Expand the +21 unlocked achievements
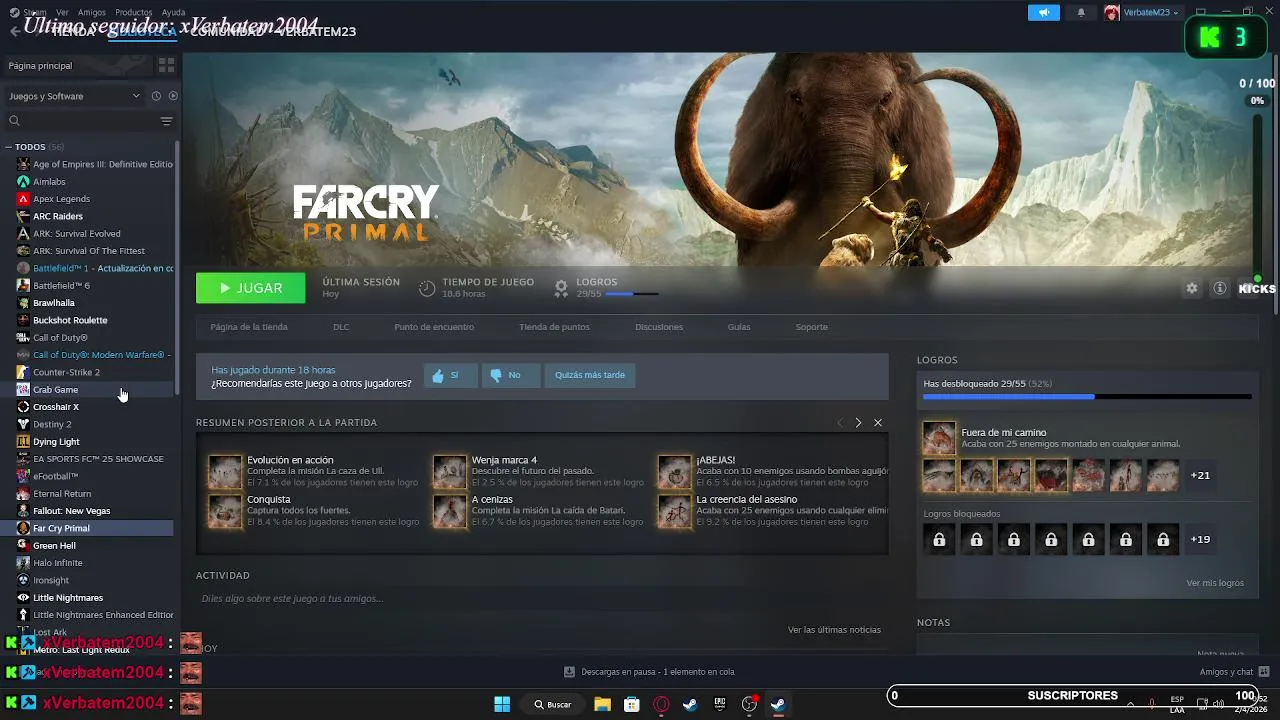The width and height of the screenshot is (1280, 720). (1200, 475)
